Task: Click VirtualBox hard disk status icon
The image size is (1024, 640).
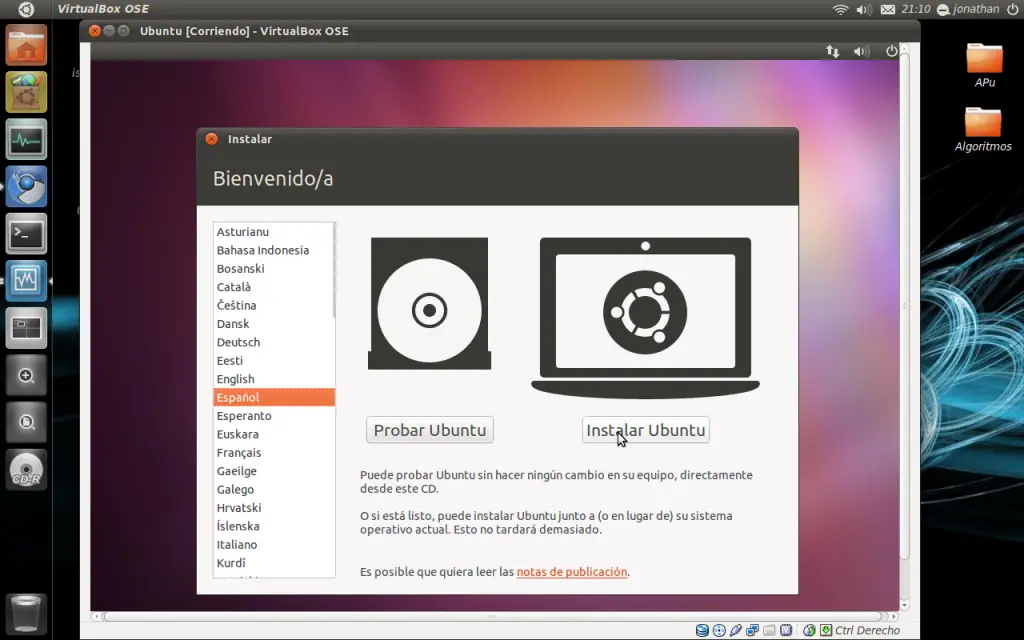Action: pos(702,630)
